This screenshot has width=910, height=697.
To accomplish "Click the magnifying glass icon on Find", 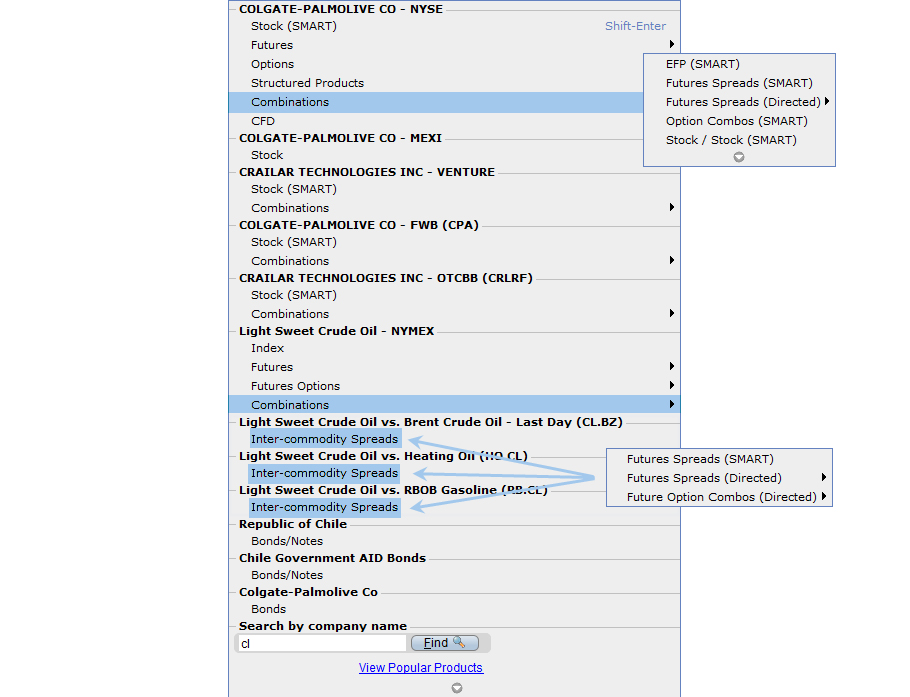I will coord(458,642).
